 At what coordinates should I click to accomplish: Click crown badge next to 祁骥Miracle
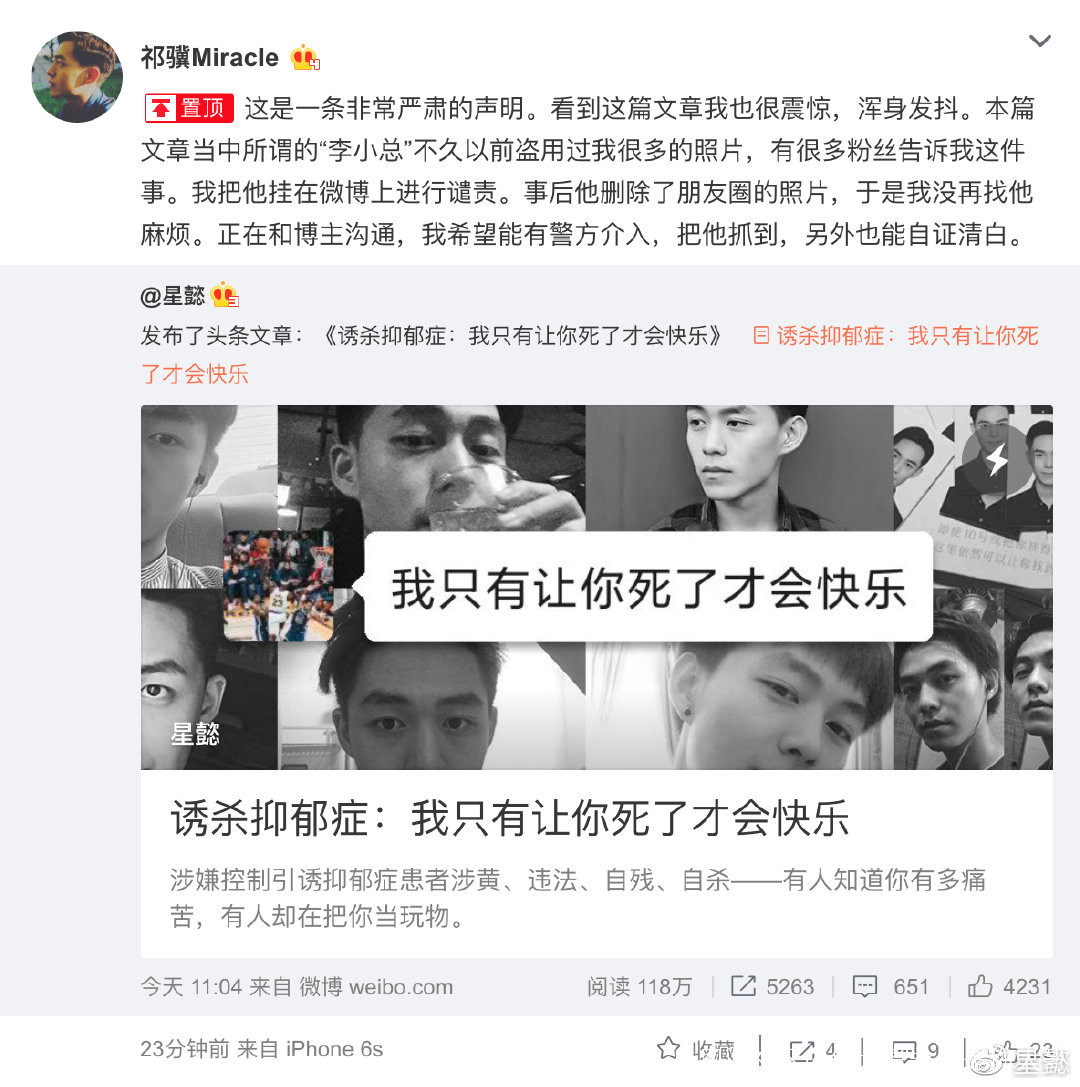click(x=305, y=58)
